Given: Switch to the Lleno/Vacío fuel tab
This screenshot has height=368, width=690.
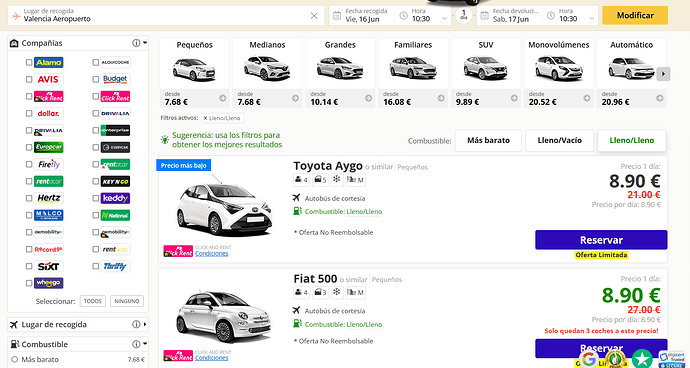Looking at the screenshot, I should pyautogui.click(x=559, y=140).
